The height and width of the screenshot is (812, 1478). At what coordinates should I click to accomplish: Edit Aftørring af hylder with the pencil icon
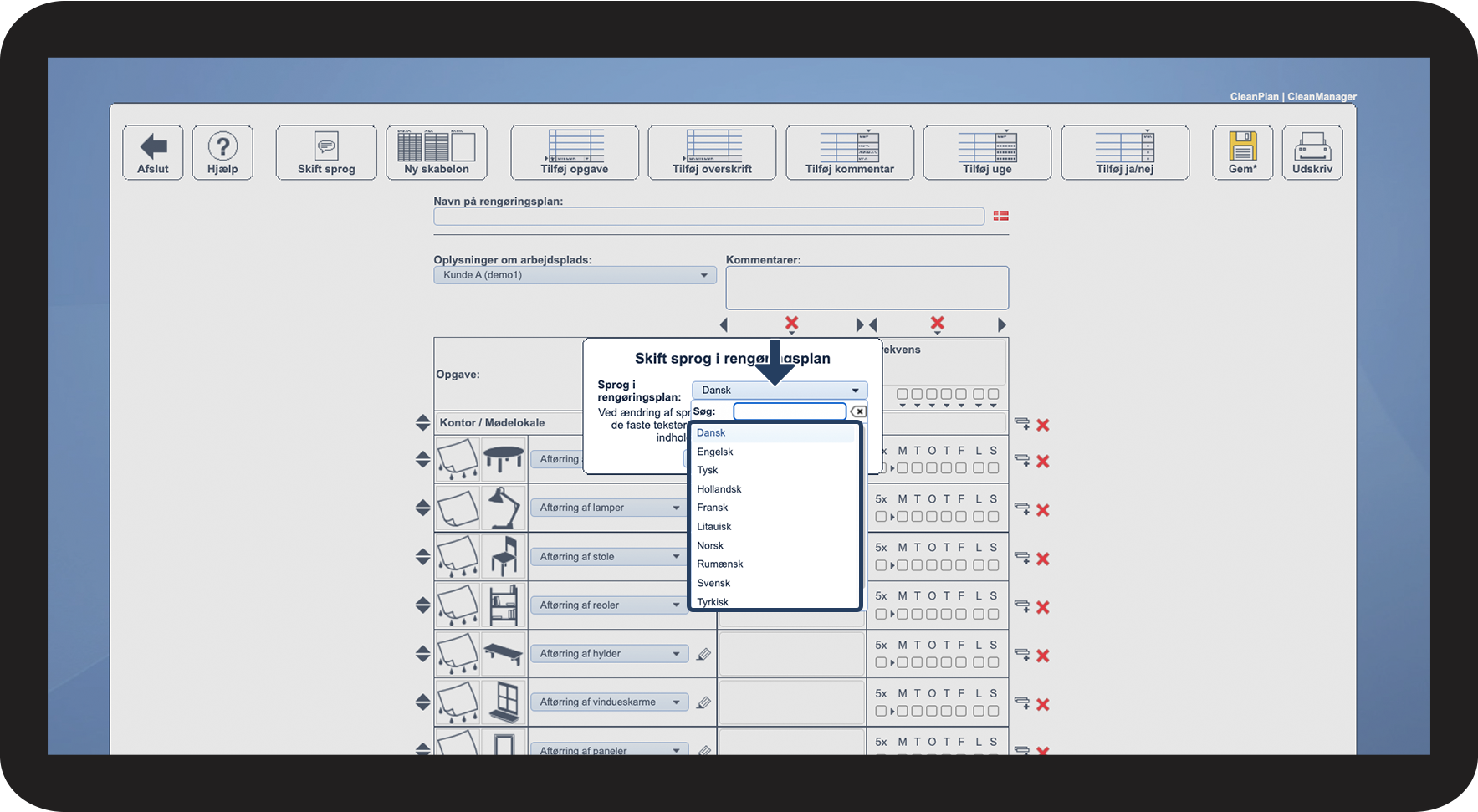click(704, 654)
